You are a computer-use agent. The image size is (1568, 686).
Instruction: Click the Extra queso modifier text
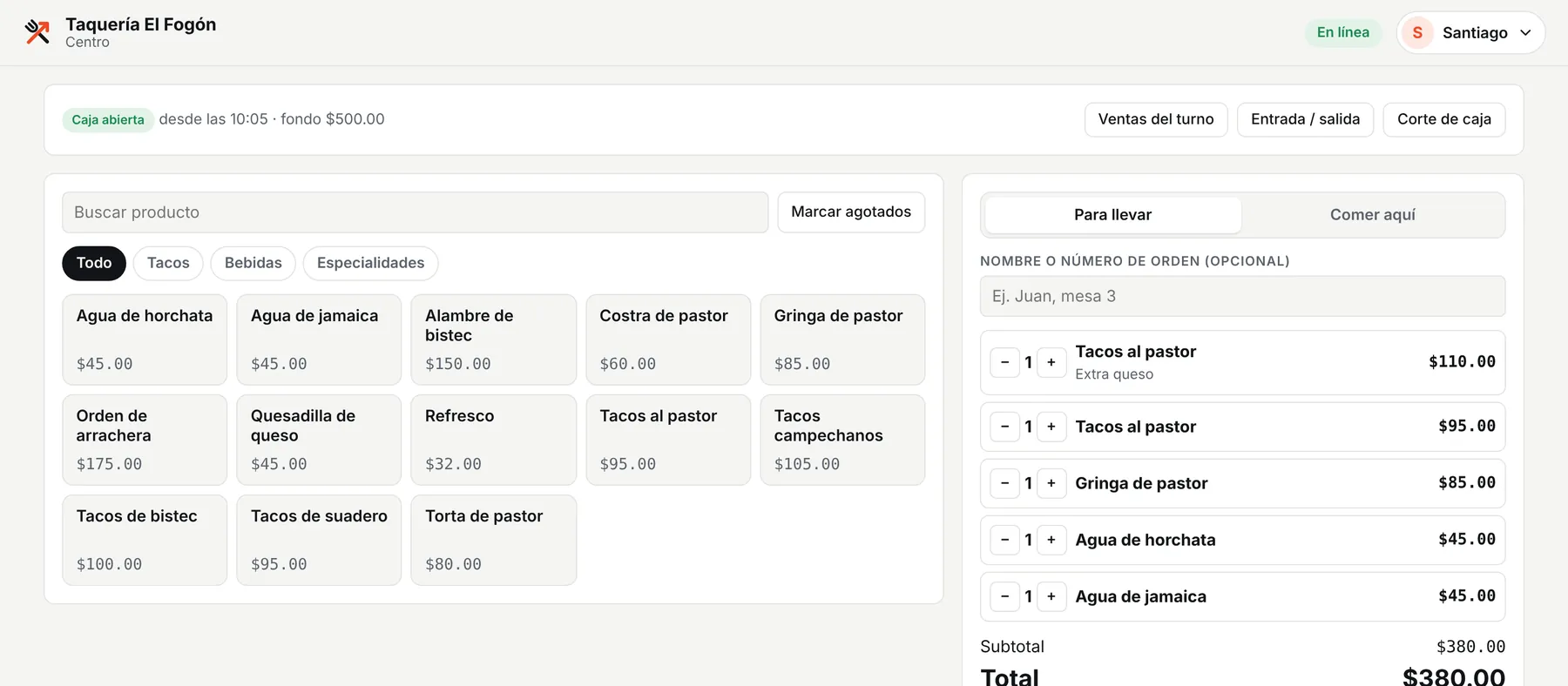[1114, 374]
